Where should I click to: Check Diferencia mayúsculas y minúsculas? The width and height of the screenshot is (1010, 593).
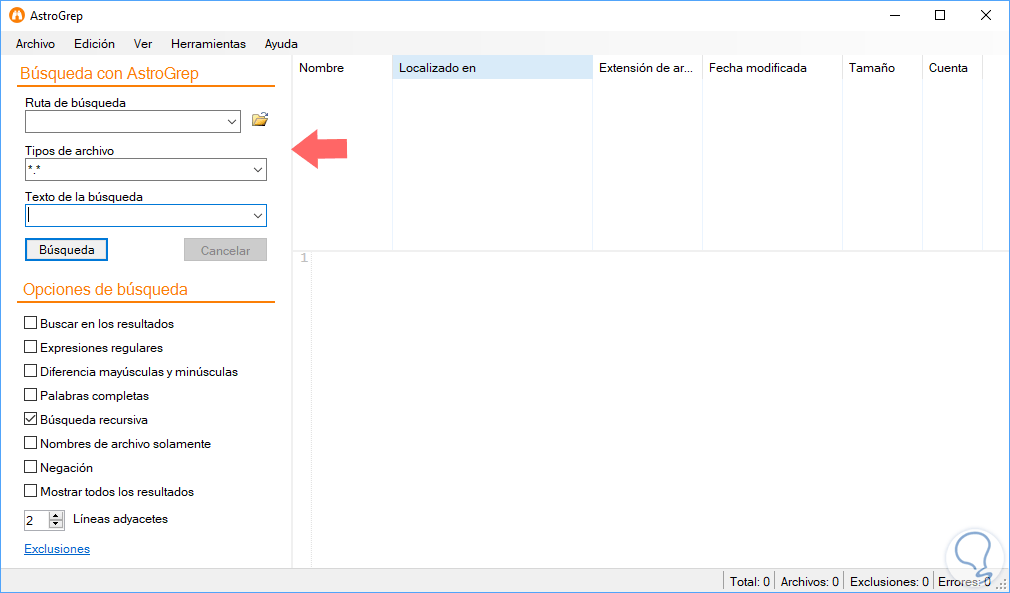click(x=30, y=372)
